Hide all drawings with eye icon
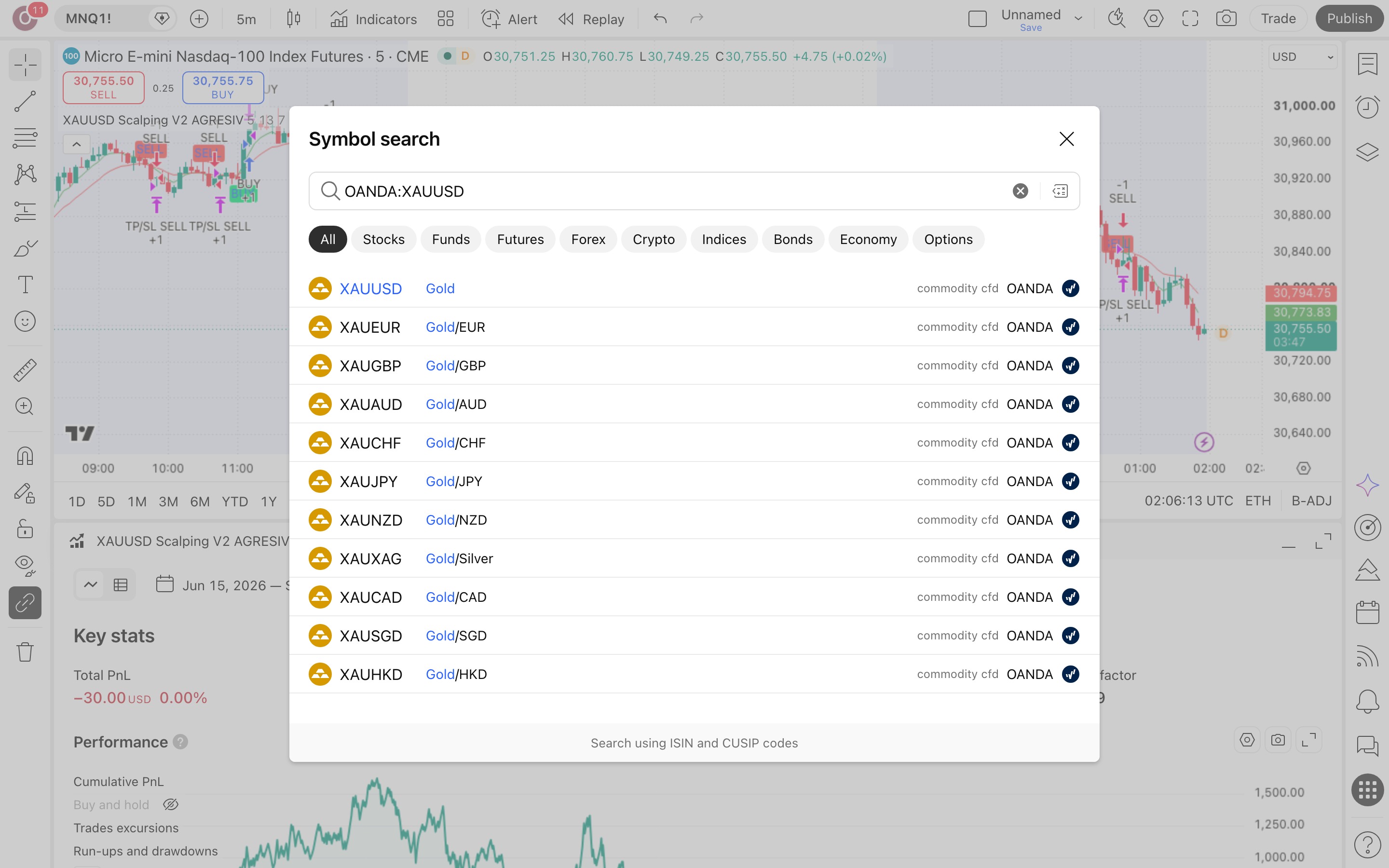The height and width of the screenshot is (868, 1389). point(25,566)
